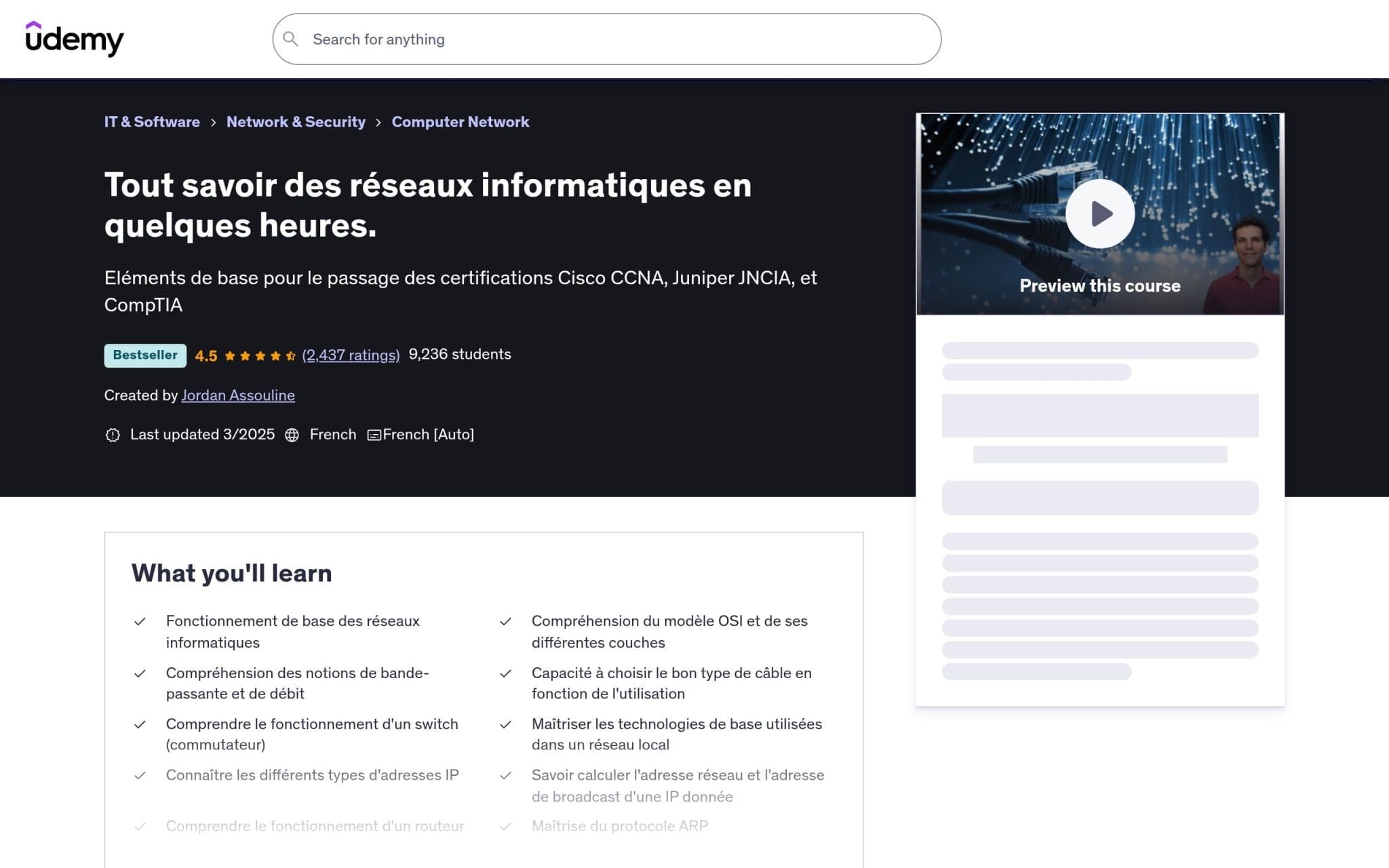This screenshot has height=868, width=1389.
Task: Click "Connaître les différents types d'adresses IP"
Action: click(x=312, y=775)
